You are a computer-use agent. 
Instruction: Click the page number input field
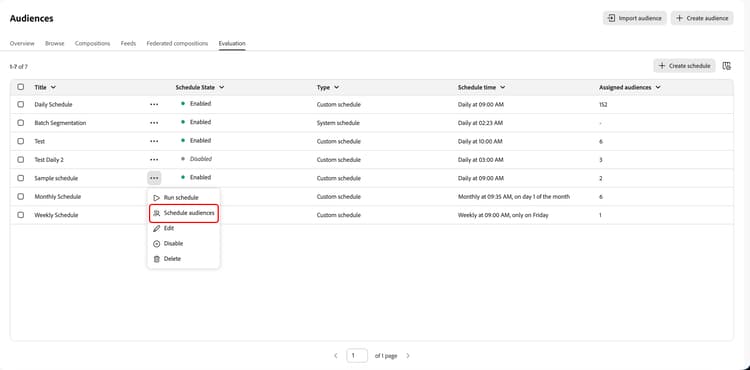tap(357, 356)
